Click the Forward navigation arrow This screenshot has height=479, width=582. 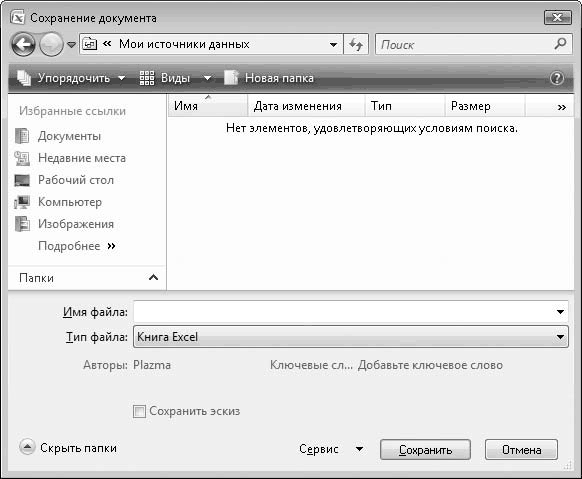click(x=51, y=45)
